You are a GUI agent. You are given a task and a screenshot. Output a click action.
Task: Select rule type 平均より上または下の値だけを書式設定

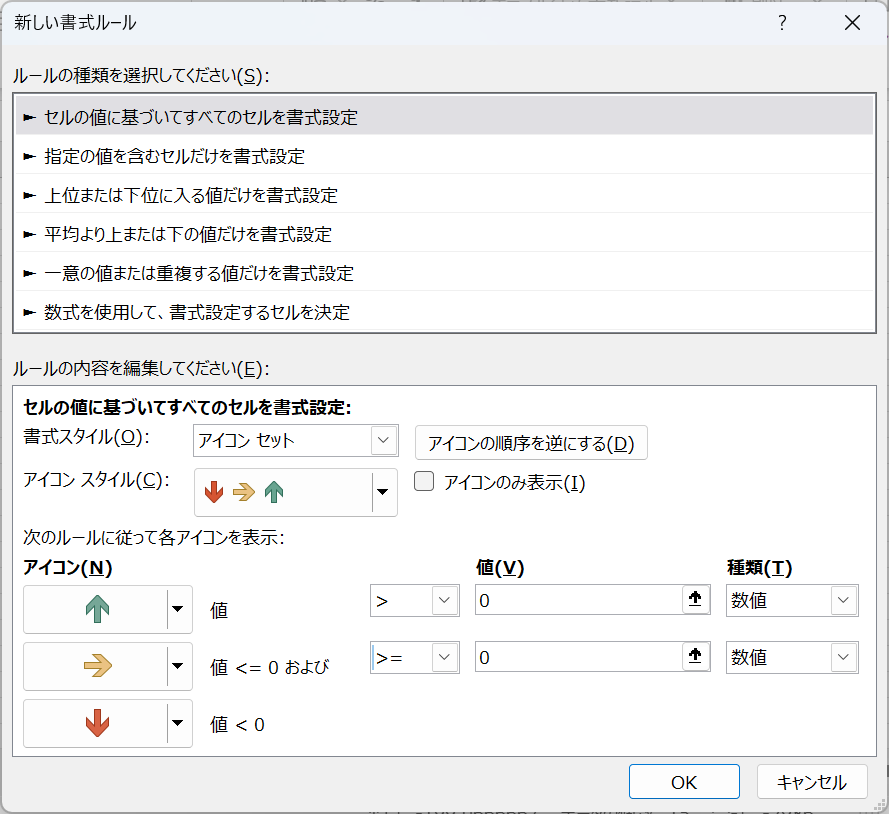pos(444,234)
